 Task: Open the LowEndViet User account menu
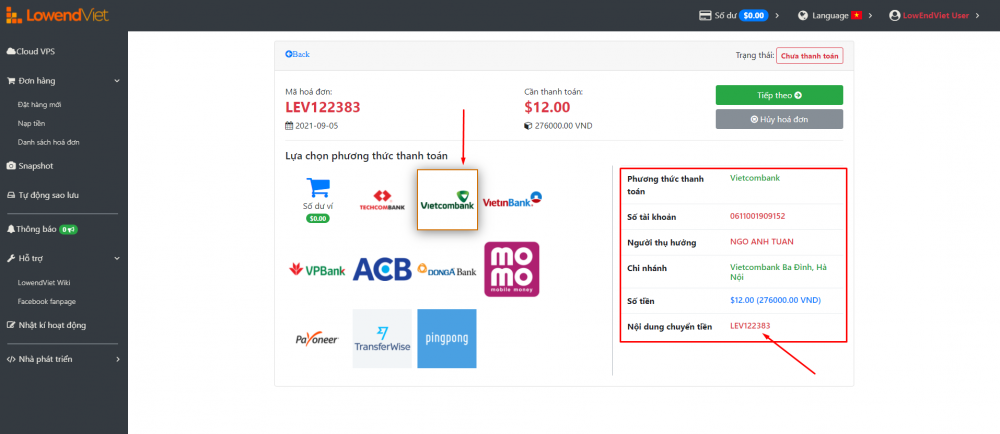click(x=934, y=15)
